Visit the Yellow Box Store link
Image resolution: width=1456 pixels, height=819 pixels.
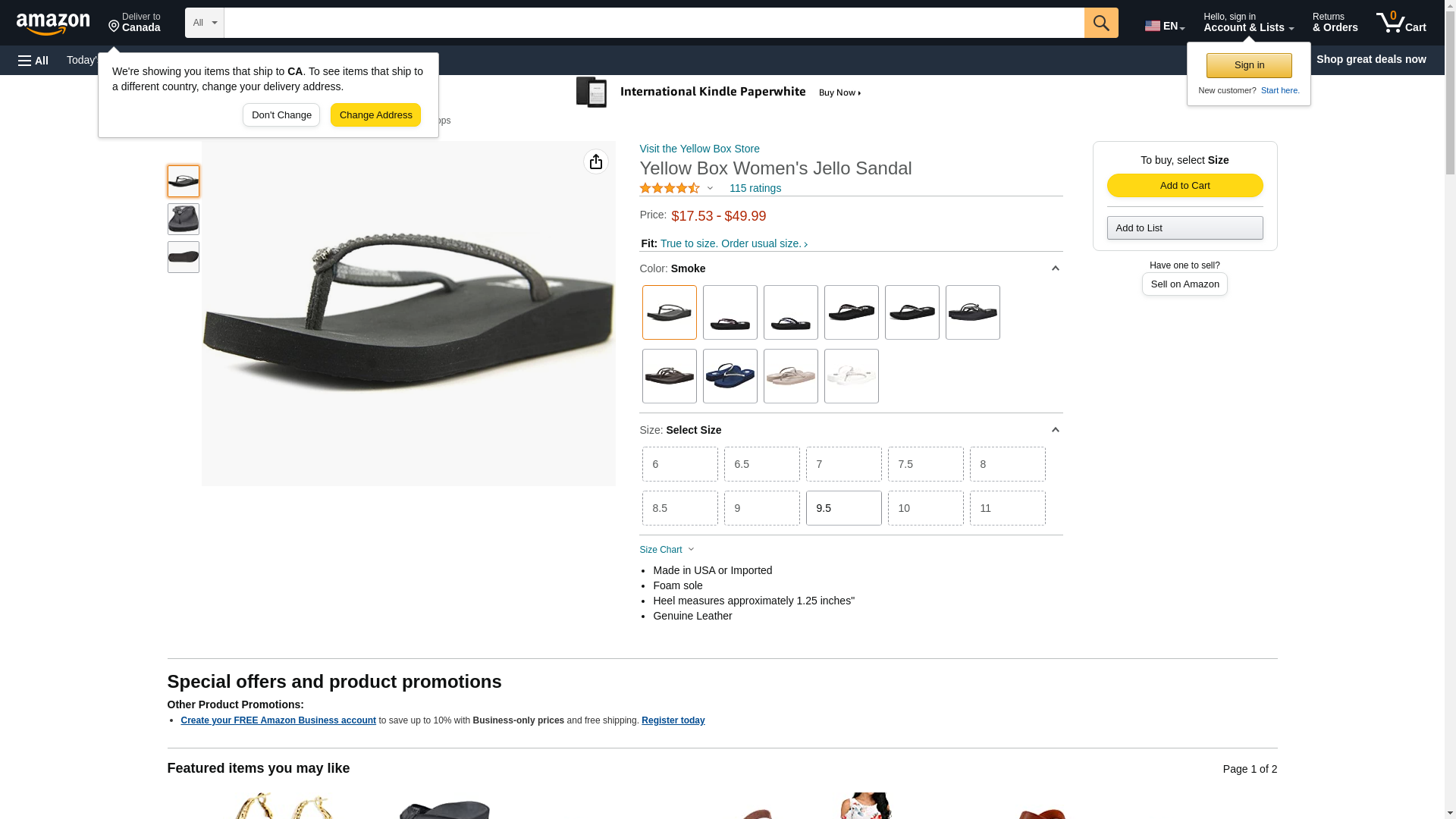(x=699, y=149)
